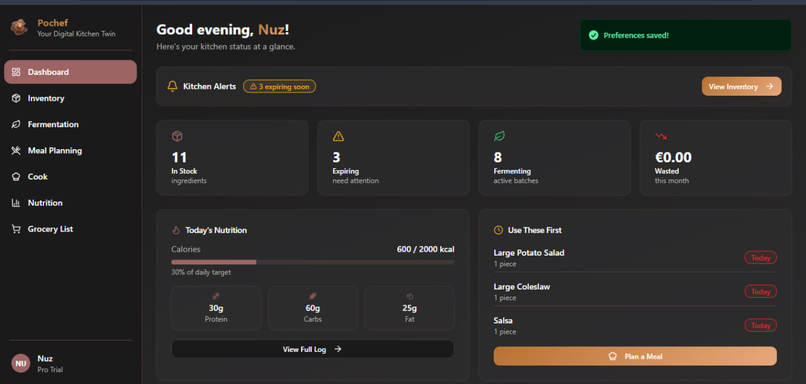
Task: Open the Dashboard page
Action: point(70,72)
